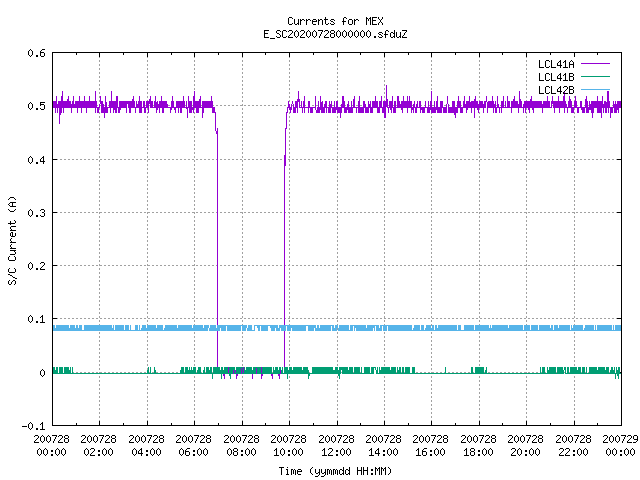Click the blue line sample beside LCL42B
The image size is (640, 480).
(x=595, y=89)
